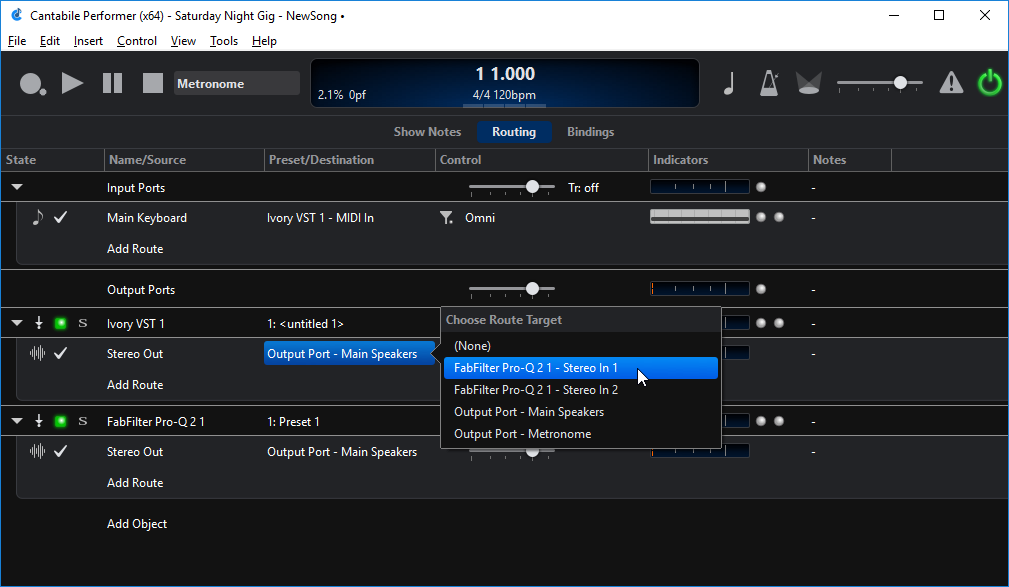
Task: Toggle the green bypass indicator for FabFilter Pro-Q 2 1
Action: (x=60, y=421)
